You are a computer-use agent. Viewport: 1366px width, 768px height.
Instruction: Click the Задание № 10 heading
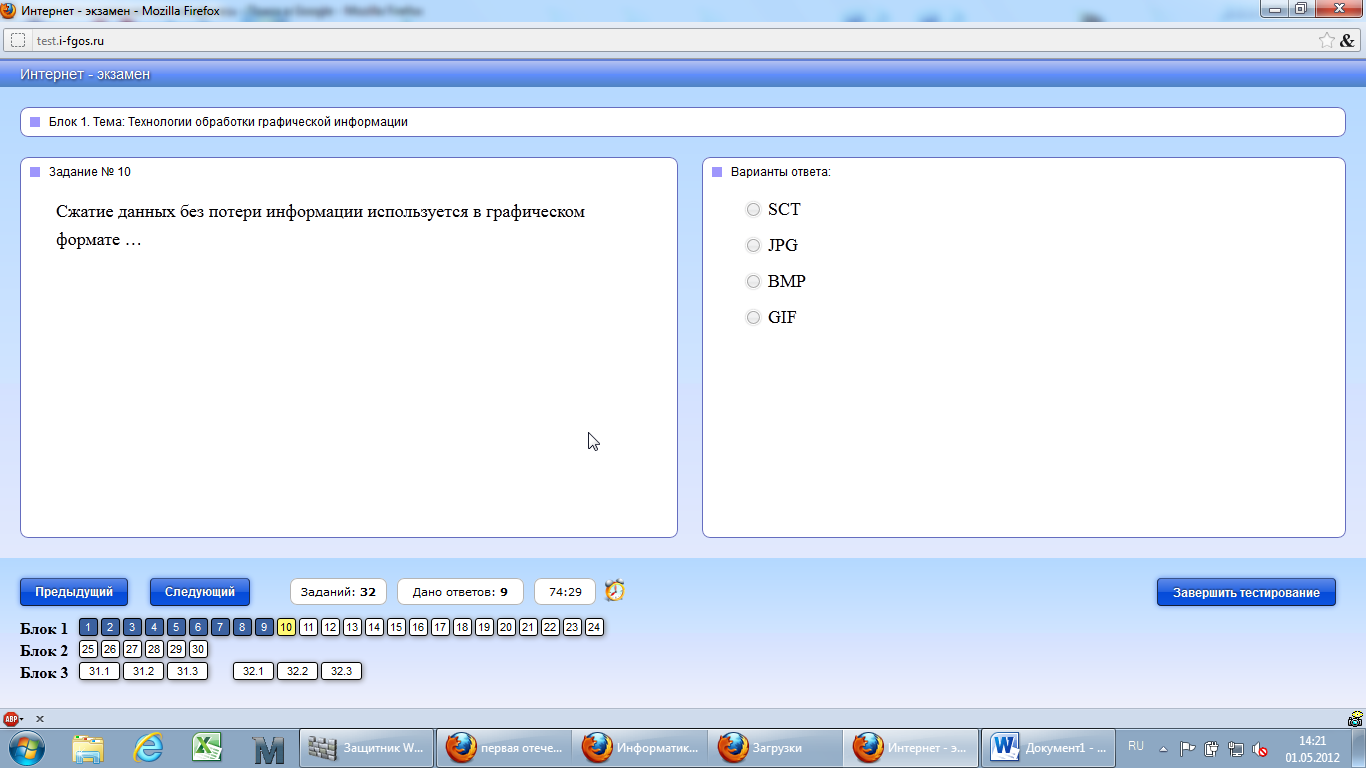[x=90, y=172]
